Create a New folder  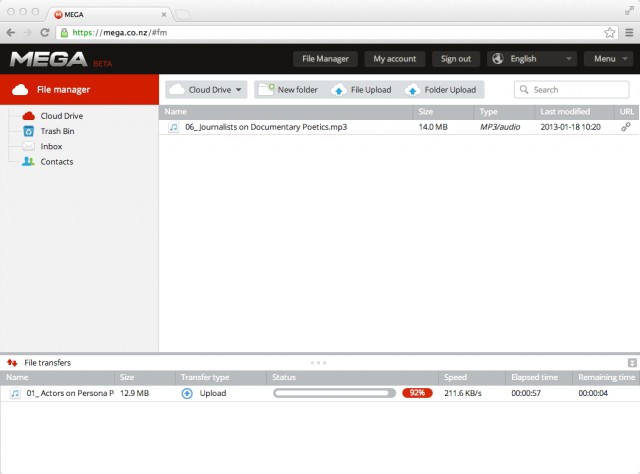point(288,90)
